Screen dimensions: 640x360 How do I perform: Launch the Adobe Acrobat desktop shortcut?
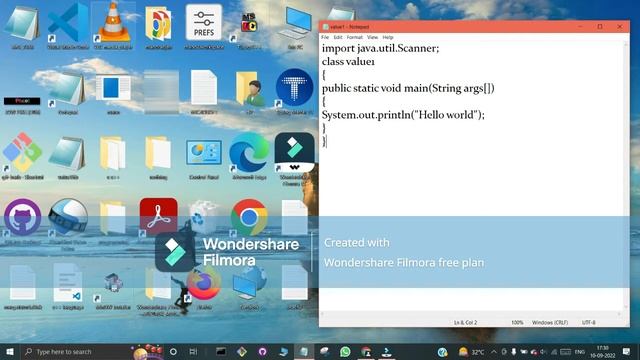pos(158,218)
